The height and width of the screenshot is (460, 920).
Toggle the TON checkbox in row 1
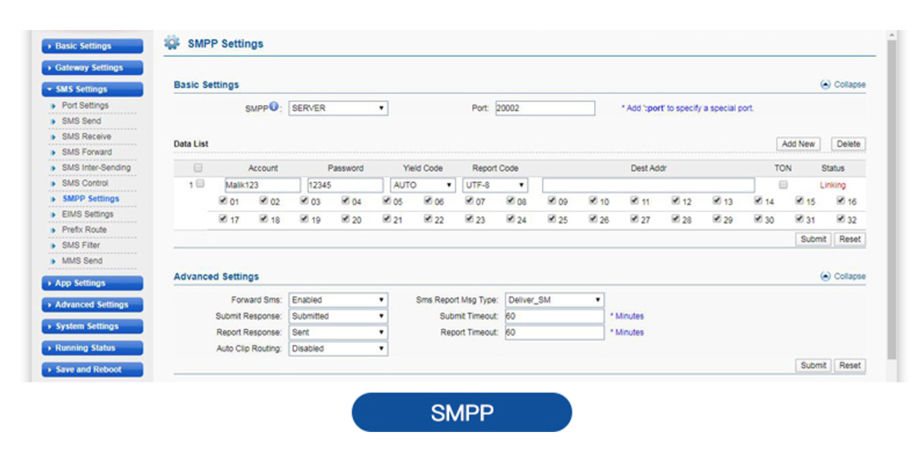tap(783, 185)
